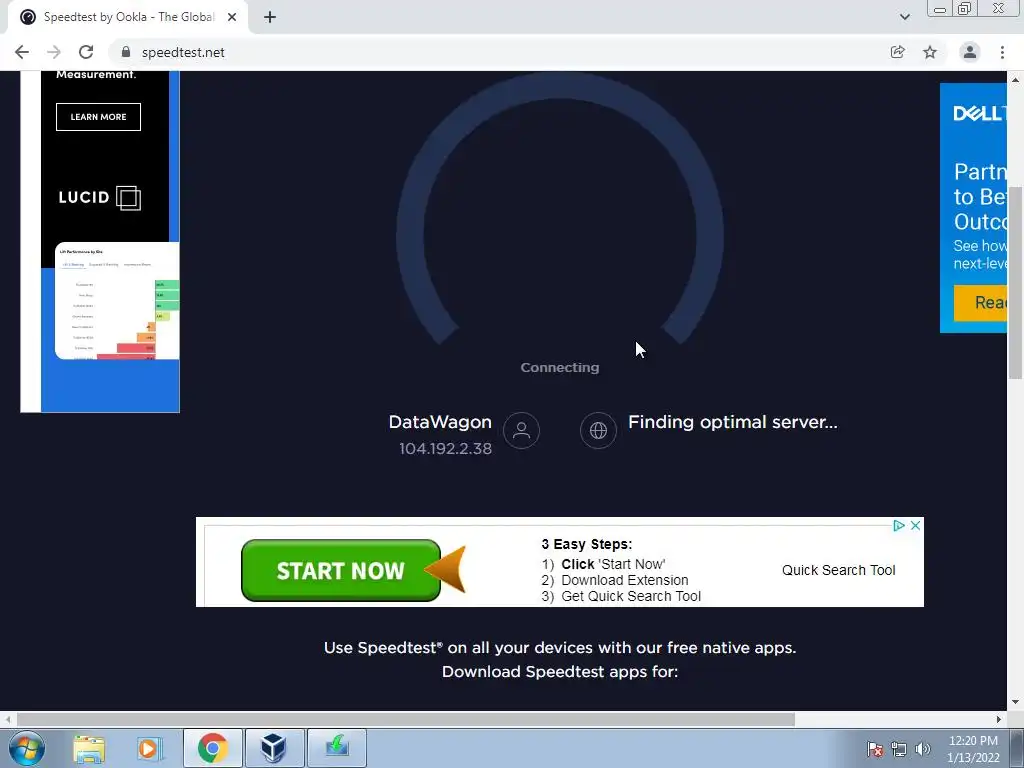
Task: Click the speedtest.net address bar
Action: [496, 52]
